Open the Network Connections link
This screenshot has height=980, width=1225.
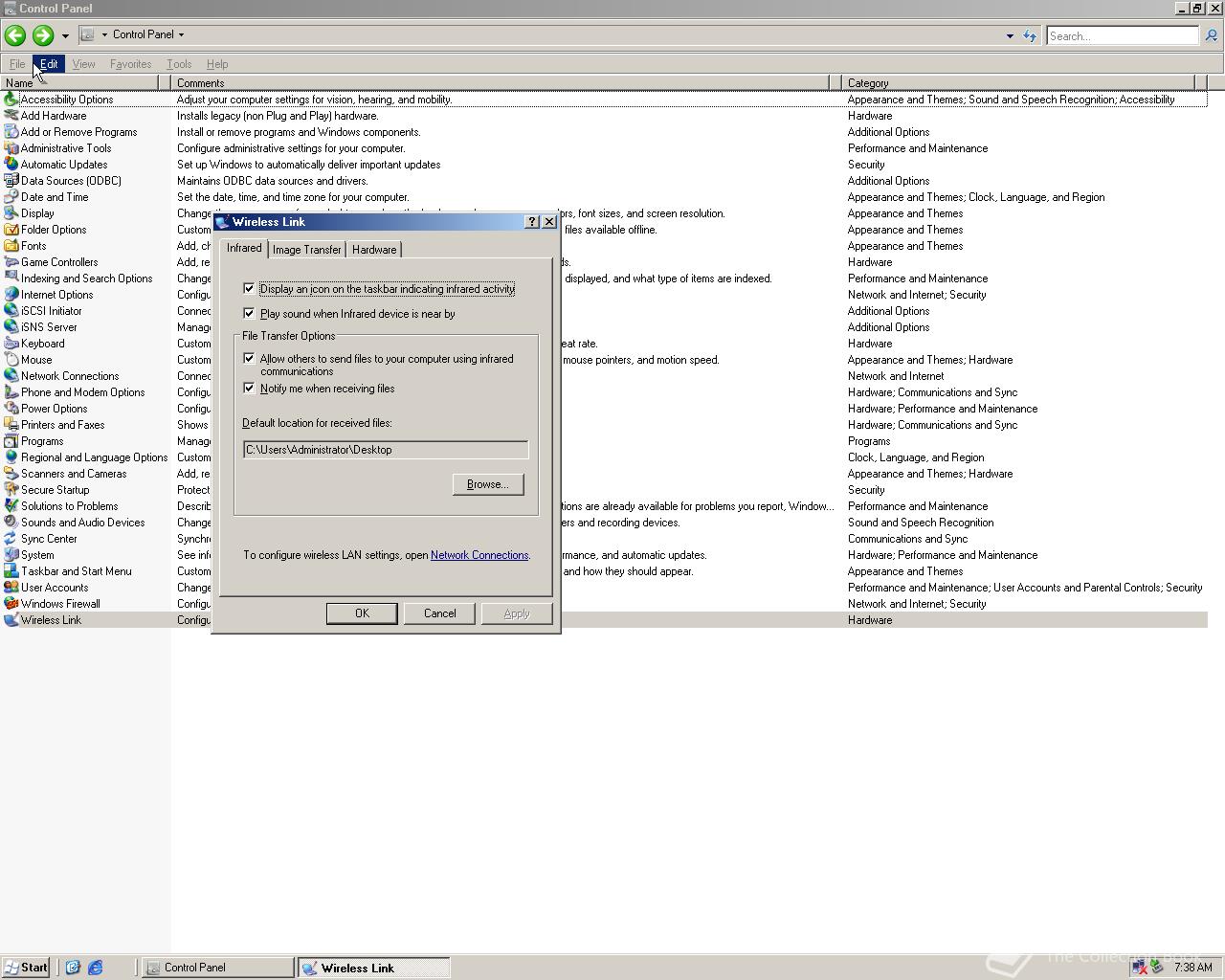coord(479,555)
